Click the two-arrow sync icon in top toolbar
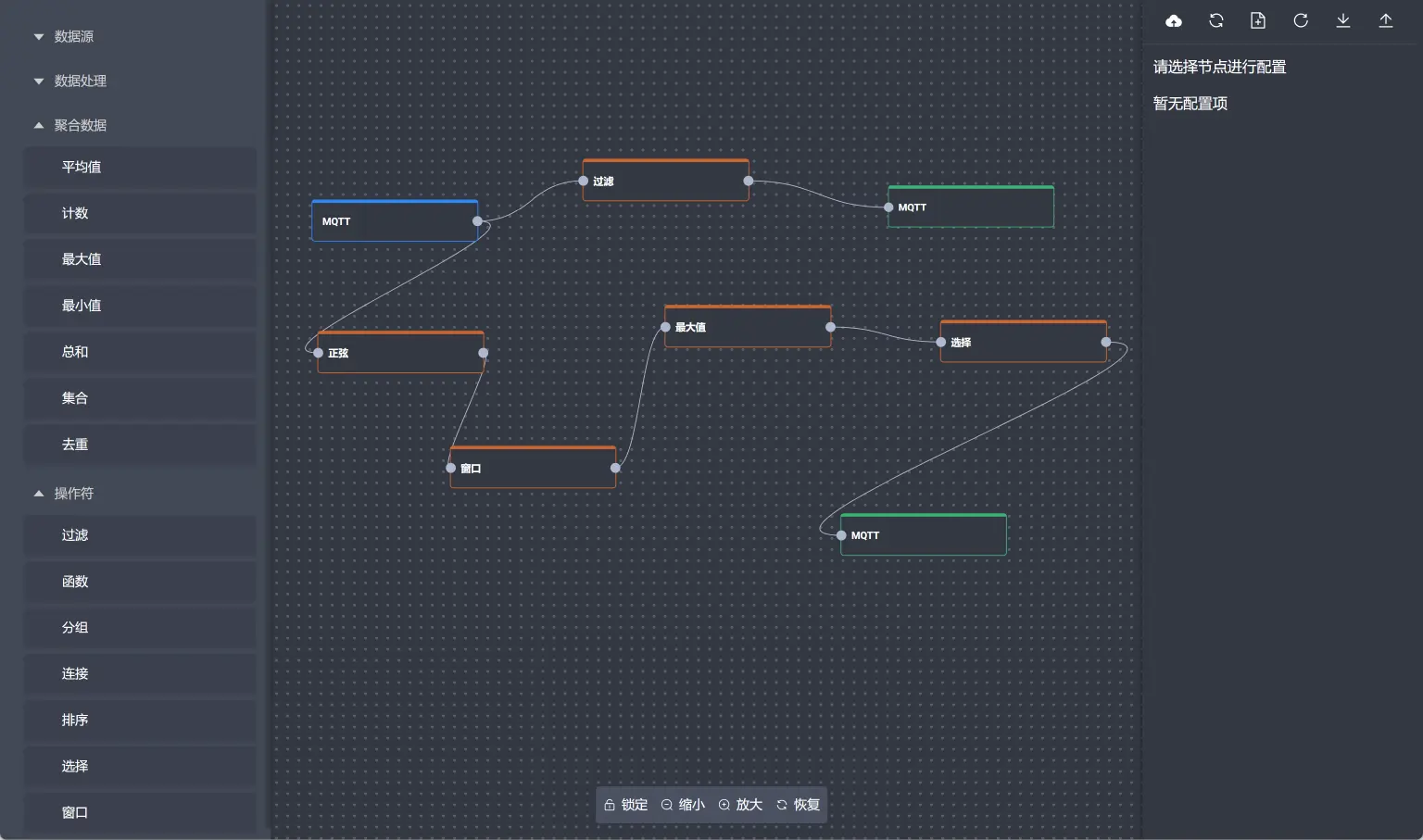The height and width of the screenshot is (840, 1423). tap(1216, 21)
